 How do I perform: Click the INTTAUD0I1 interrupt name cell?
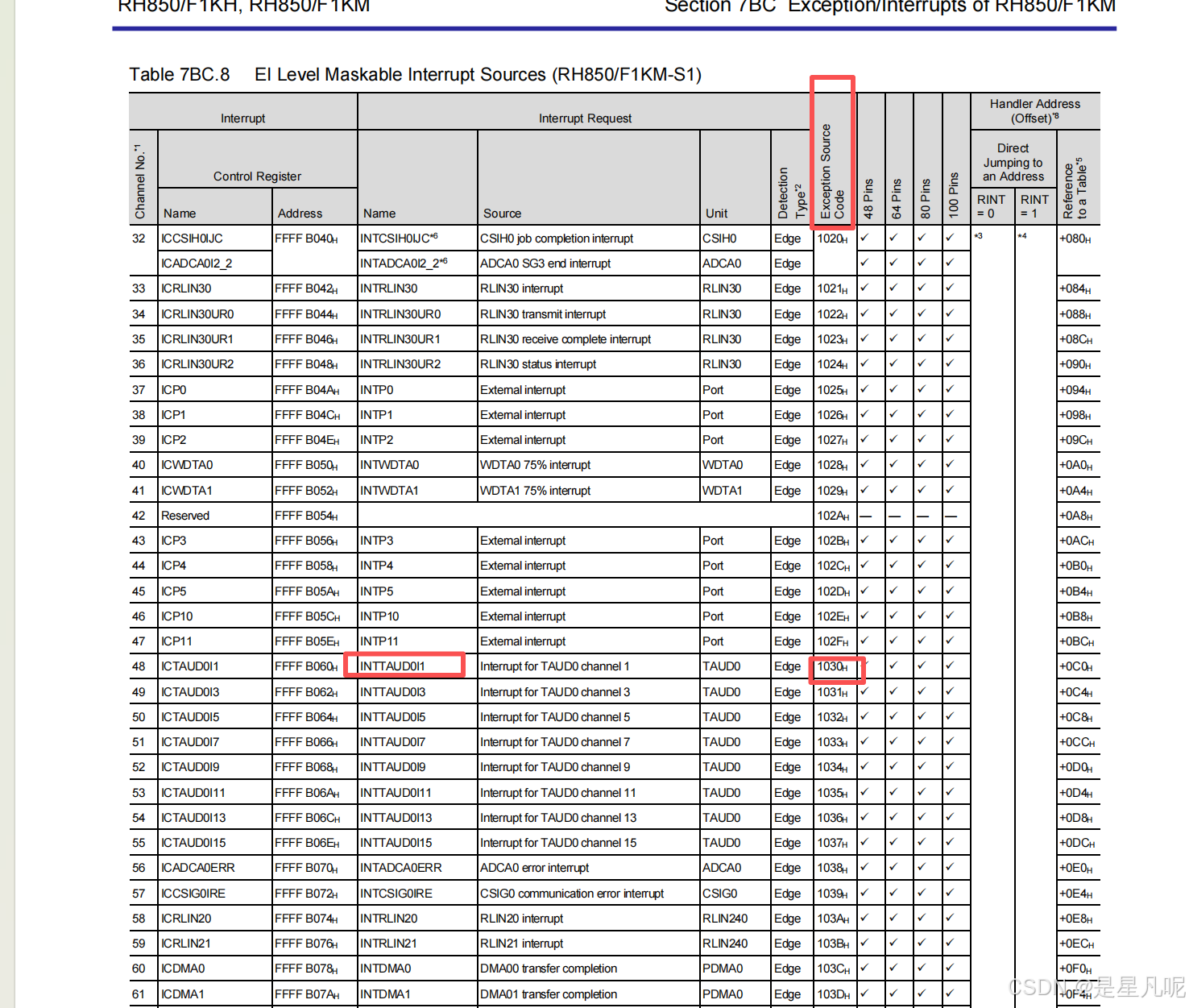[392, 666]
